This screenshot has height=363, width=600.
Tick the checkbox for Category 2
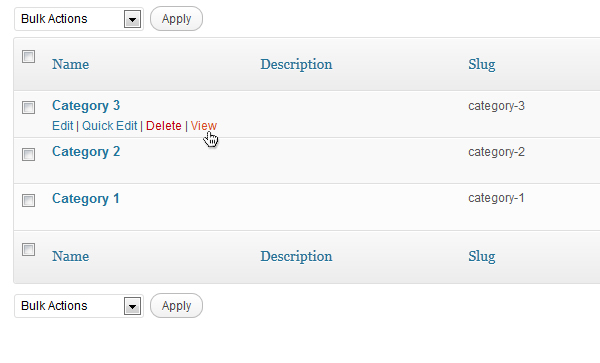28,155
